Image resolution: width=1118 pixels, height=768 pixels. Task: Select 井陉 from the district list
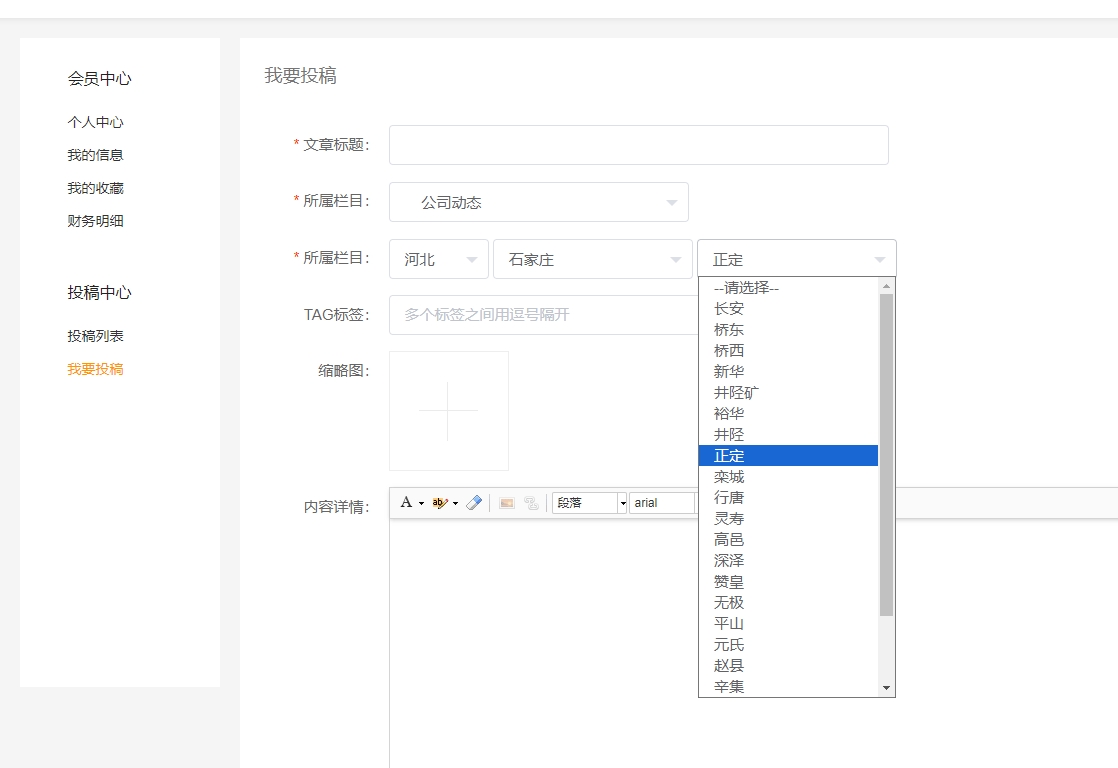click(x=789, y=434)
